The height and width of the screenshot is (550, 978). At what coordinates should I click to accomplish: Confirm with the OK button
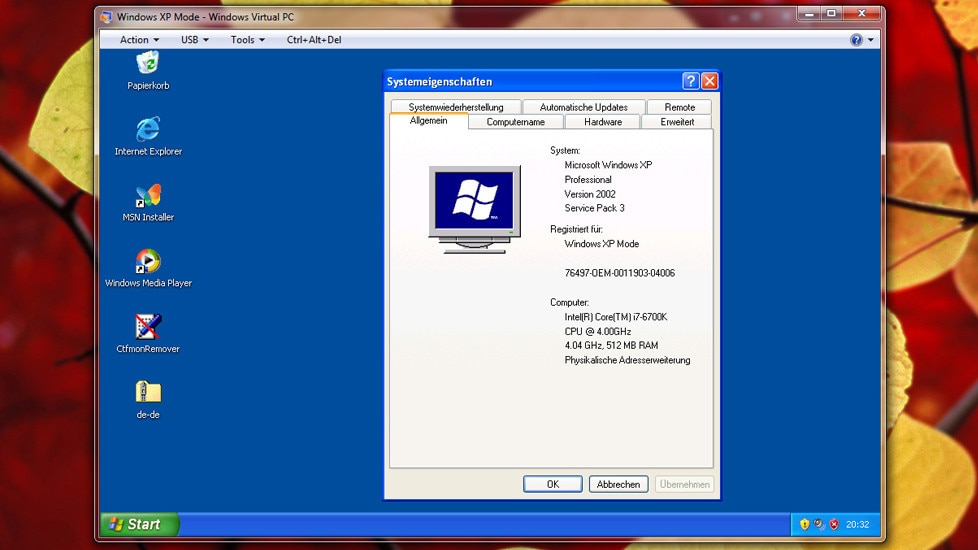pyautogui.click(x=553, y=485)
